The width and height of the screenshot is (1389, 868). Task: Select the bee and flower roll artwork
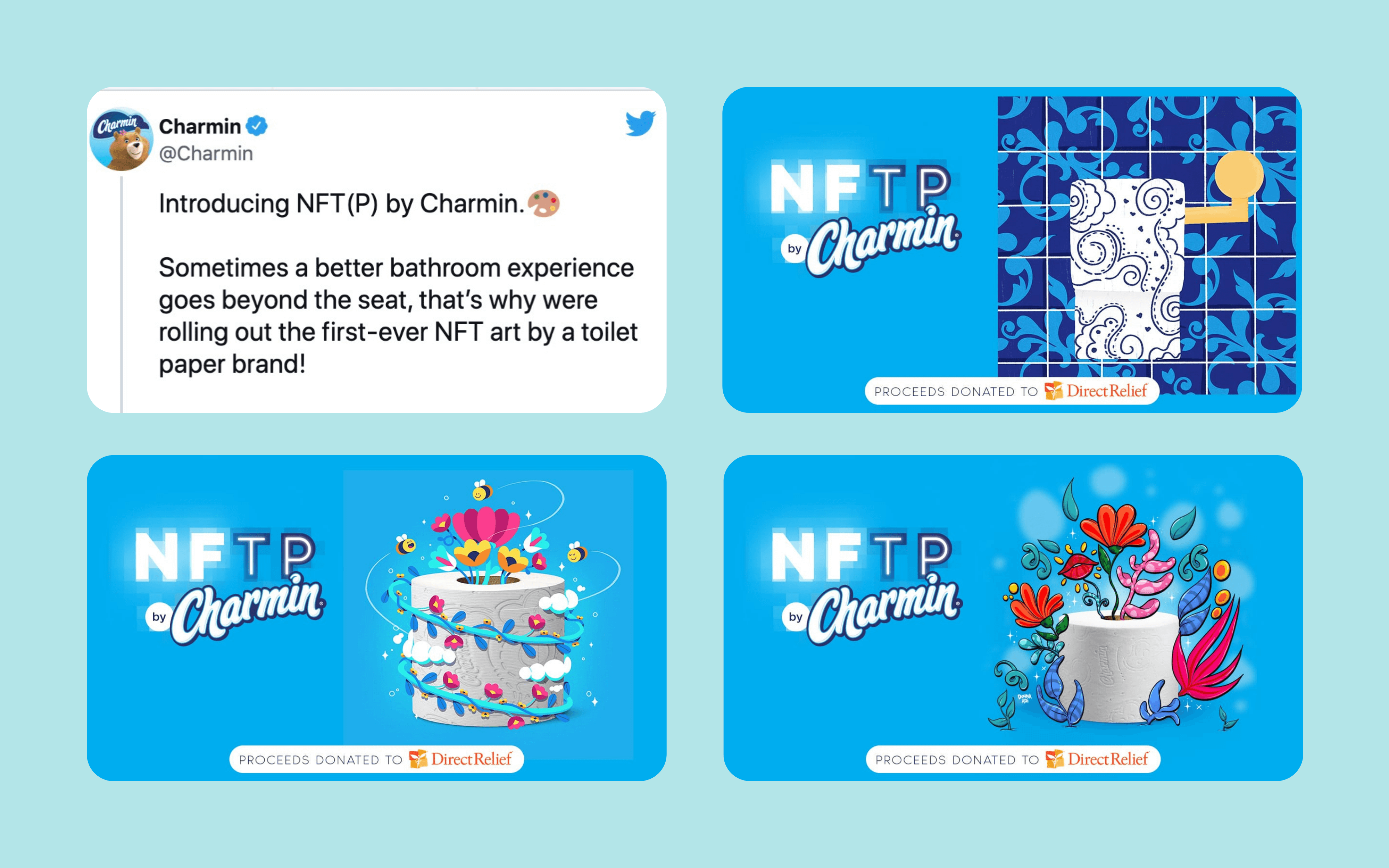point(489,615)
